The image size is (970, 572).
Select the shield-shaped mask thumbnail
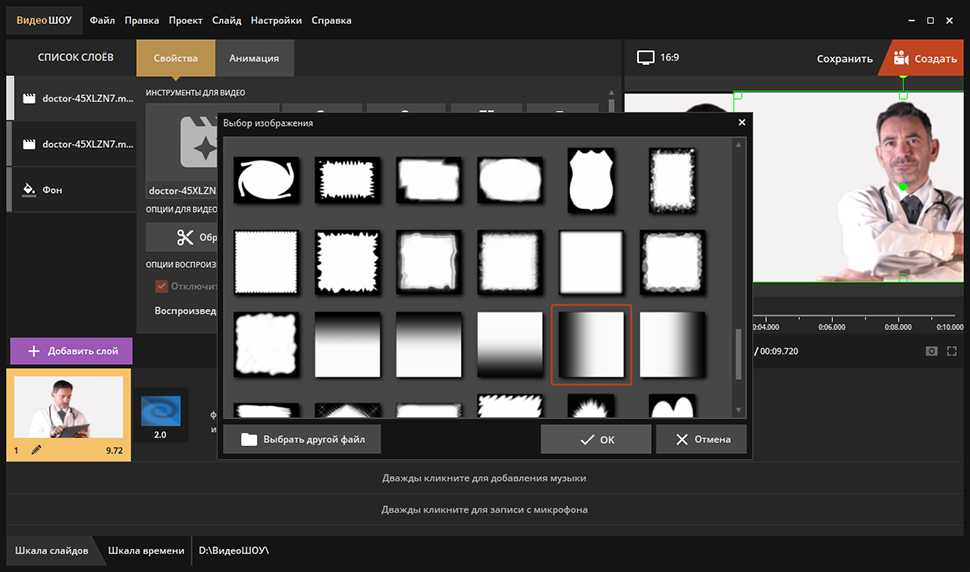pos(590,180)
